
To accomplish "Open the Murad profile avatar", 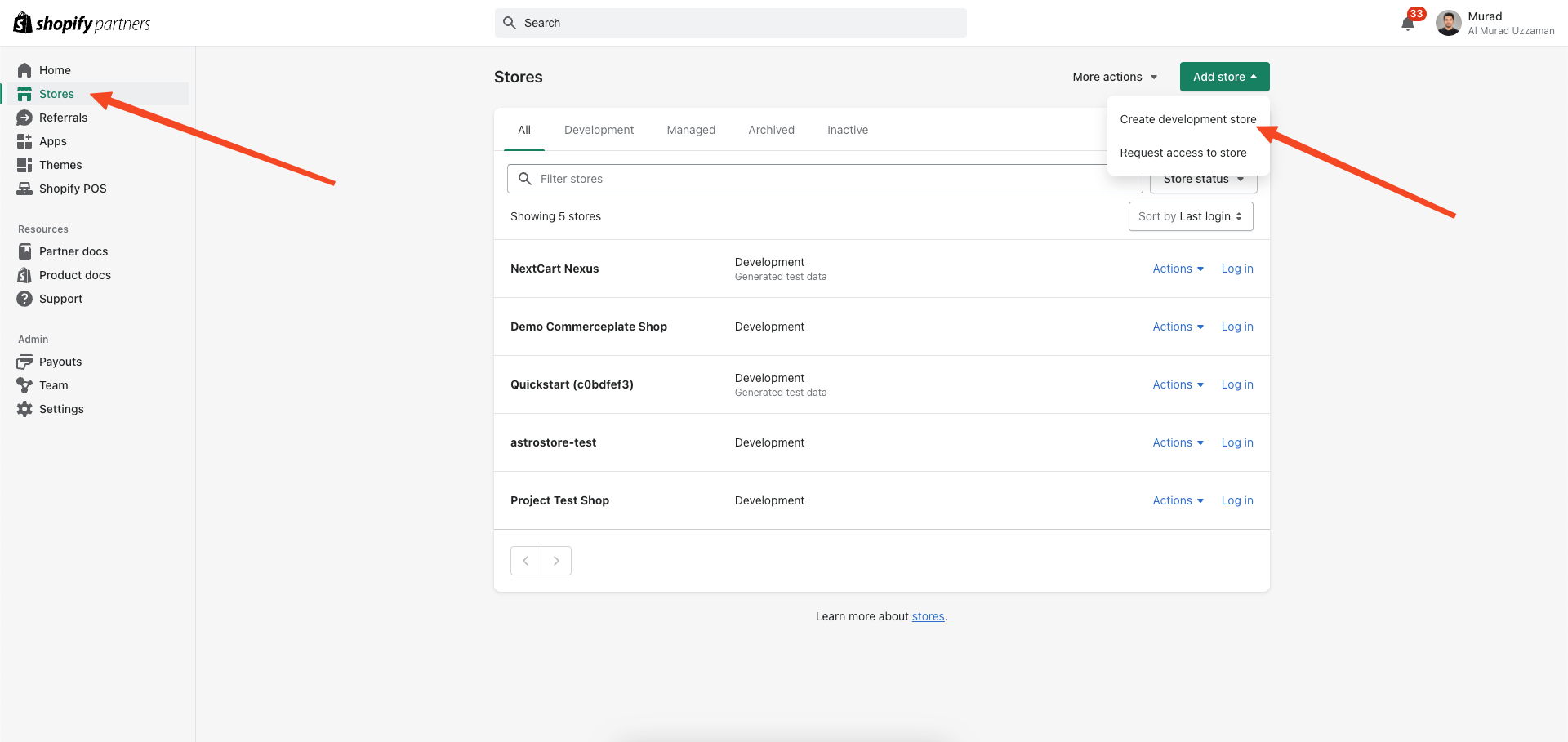I will [x=1449, y=23].
